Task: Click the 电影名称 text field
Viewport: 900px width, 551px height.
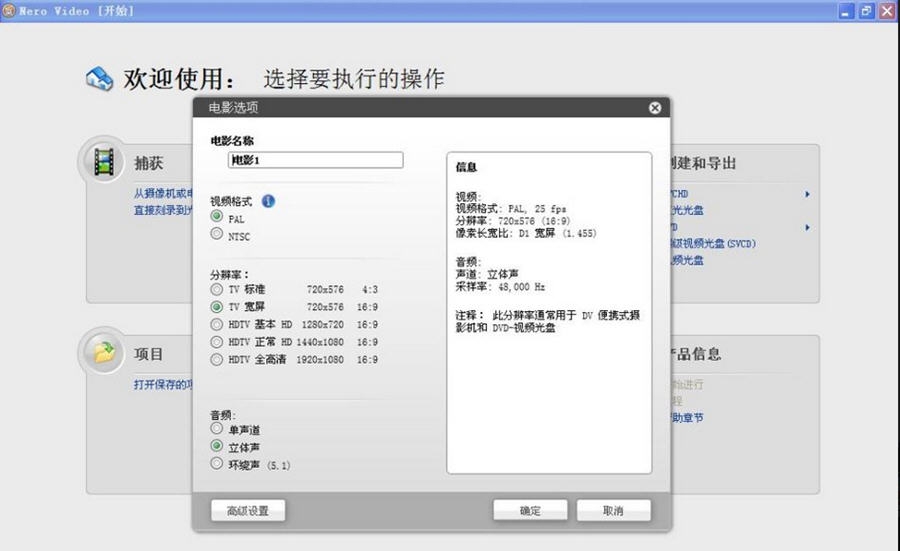Action: click(315, 160)
